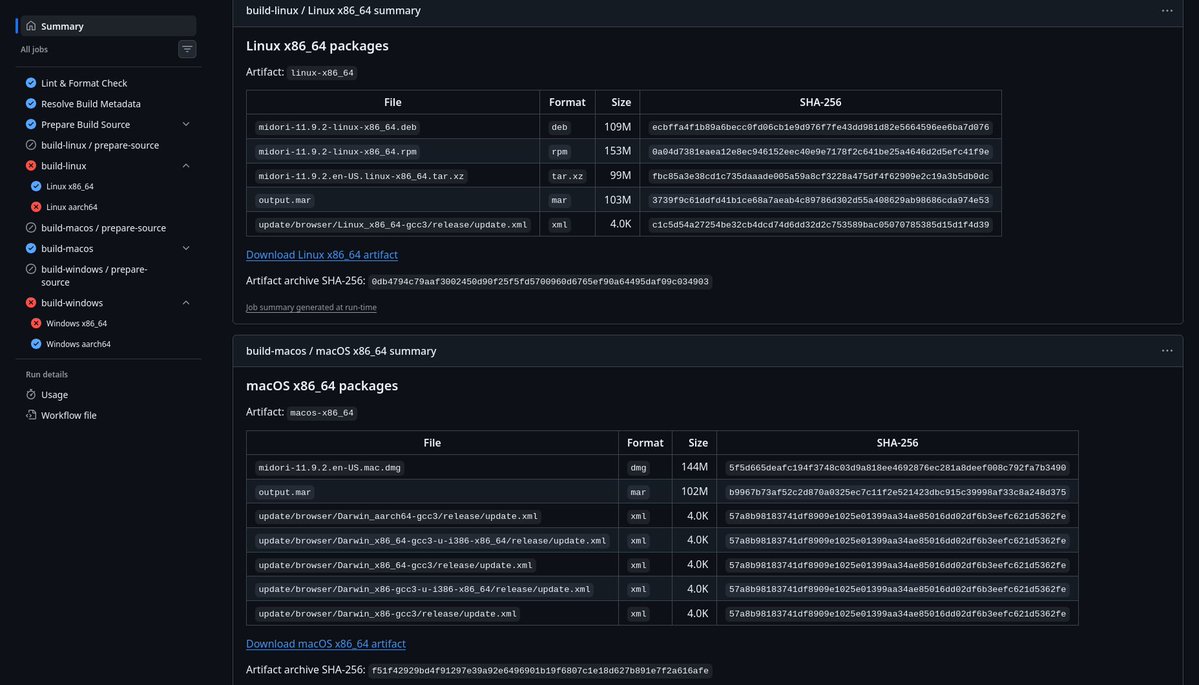Click Darwin_x86-gcc3/release/update.xml file cell
This screenshot has width=1199, height=685.
coord(388,614)
